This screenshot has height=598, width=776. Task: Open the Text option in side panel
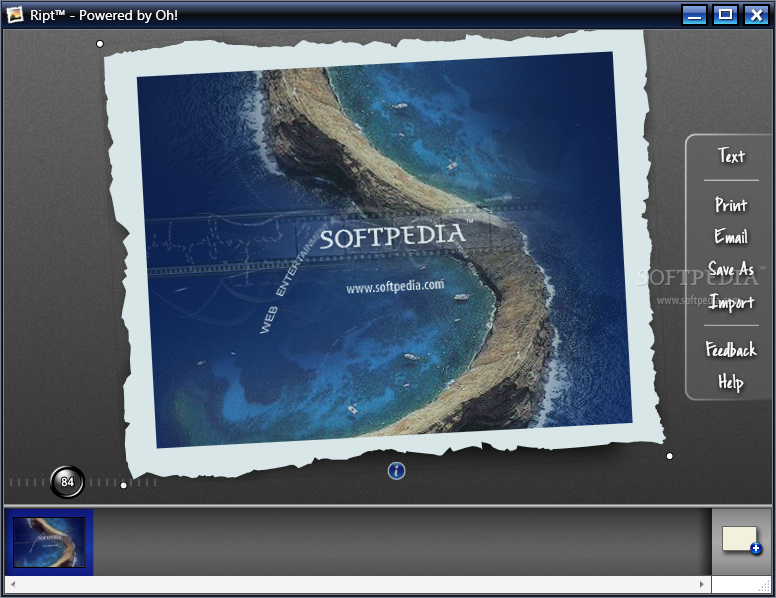[x=731, y=156]
